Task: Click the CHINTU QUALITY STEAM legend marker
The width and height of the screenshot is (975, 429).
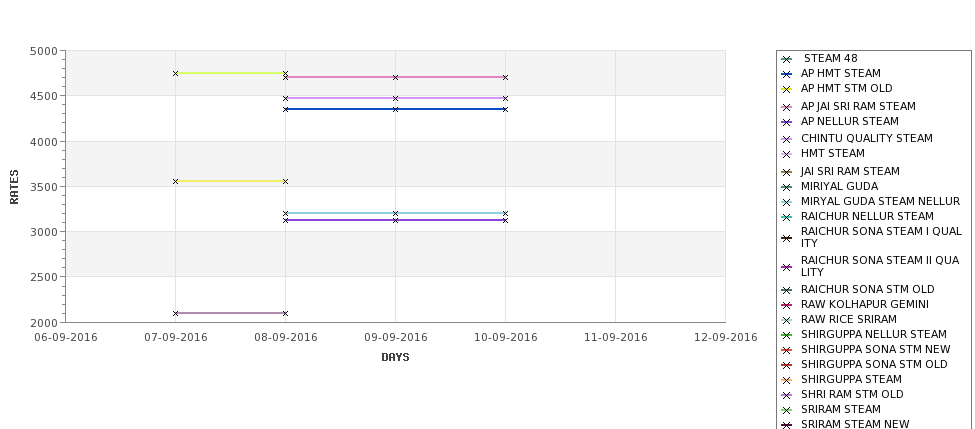Action: click(786, 139)
